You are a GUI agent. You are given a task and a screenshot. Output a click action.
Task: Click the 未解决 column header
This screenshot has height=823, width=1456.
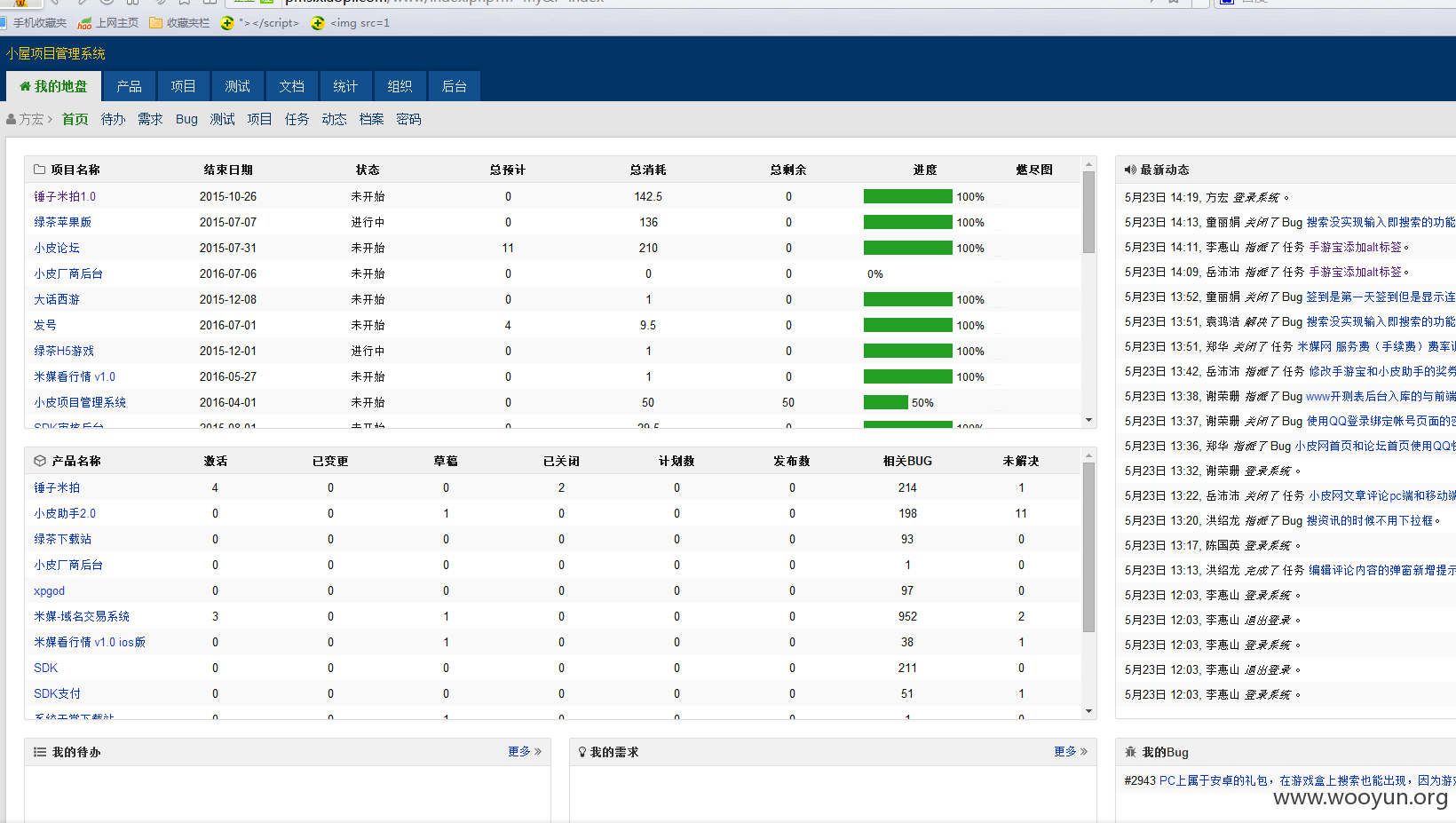[1021, 461]
